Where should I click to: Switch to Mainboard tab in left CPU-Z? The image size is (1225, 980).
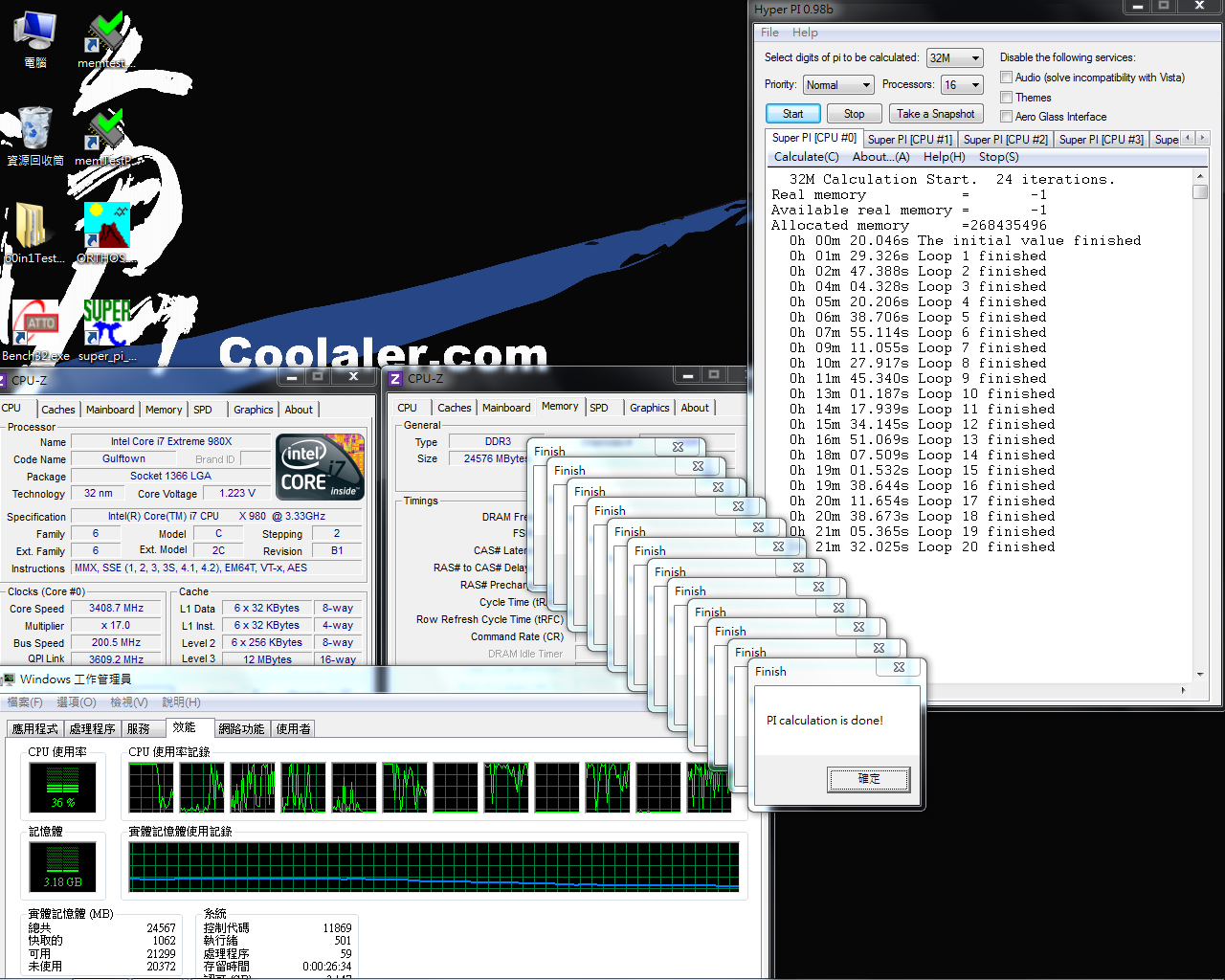click(x=110, y=410)
